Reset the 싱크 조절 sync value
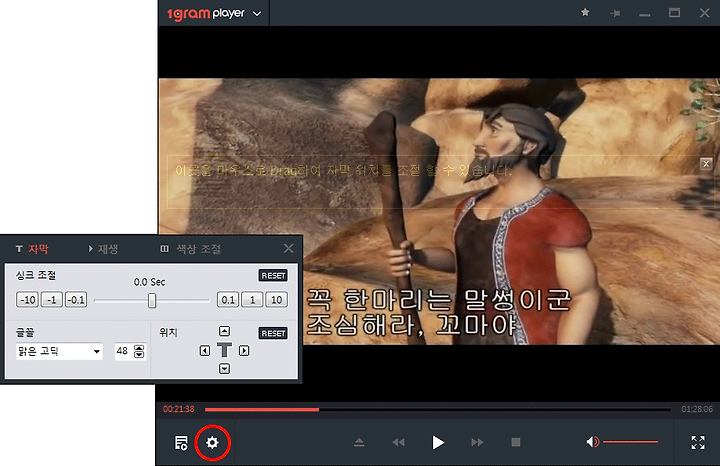 (x=273, y=275)
